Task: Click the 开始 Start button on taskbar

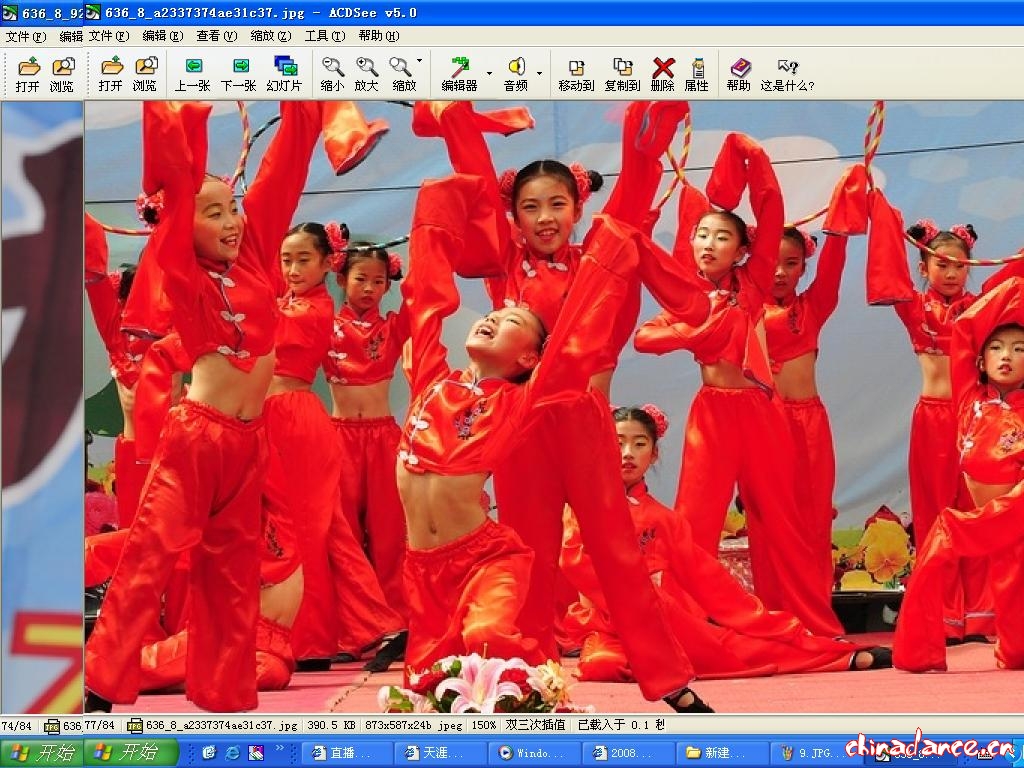Action: [128, 752]
